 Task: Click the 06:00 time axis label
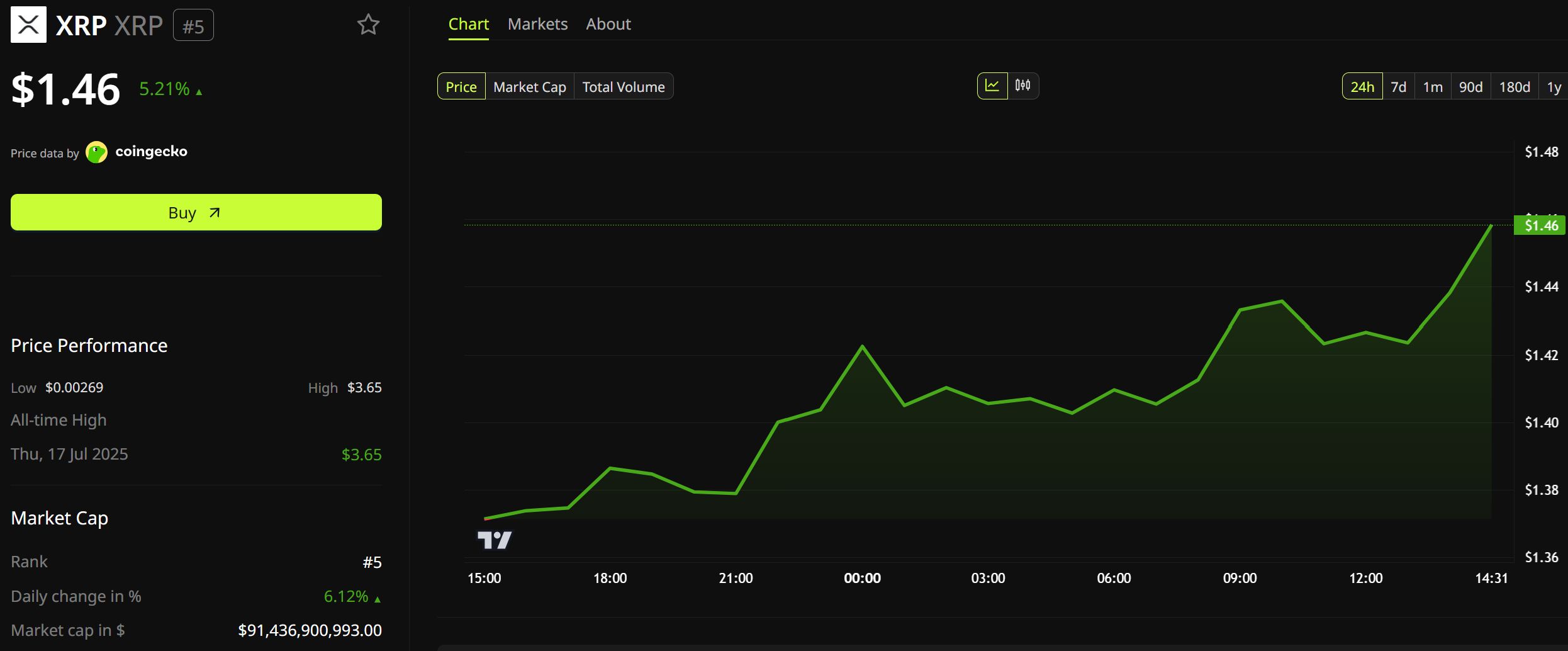tap(1114, 578)
